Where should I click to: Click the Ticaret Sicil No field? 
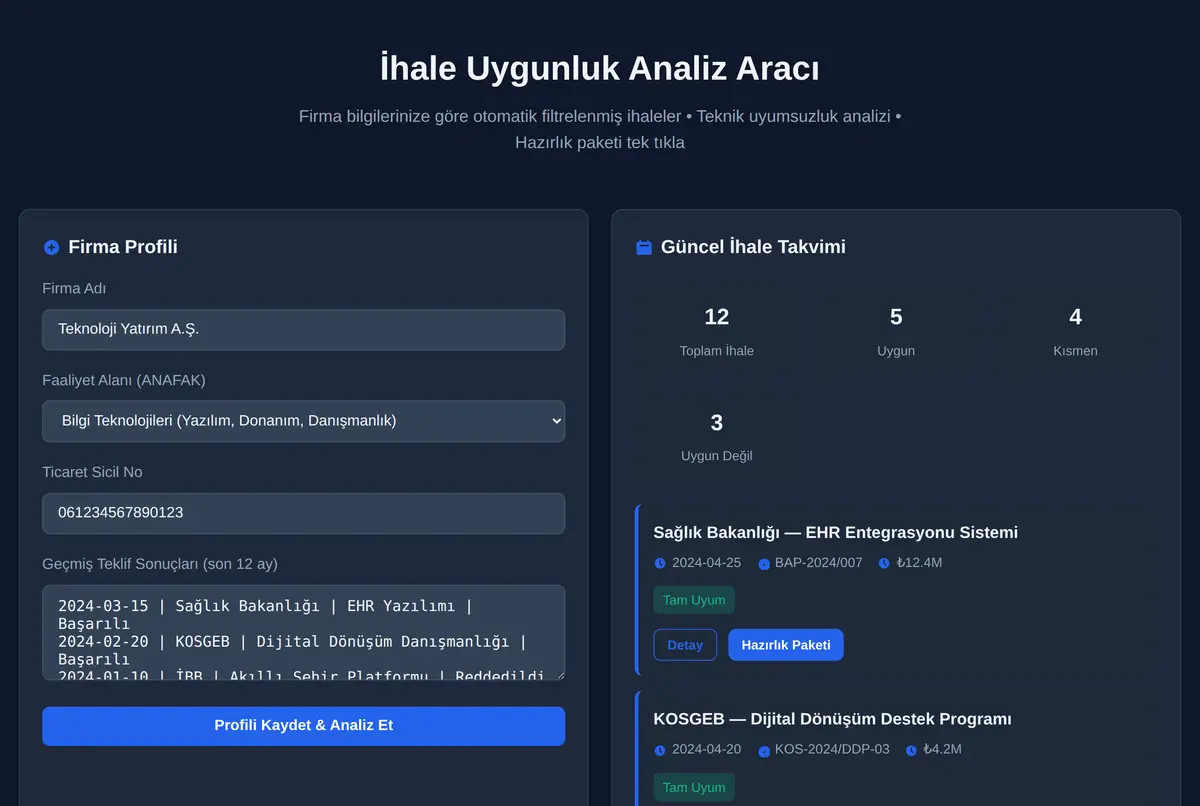click(303, 513)
